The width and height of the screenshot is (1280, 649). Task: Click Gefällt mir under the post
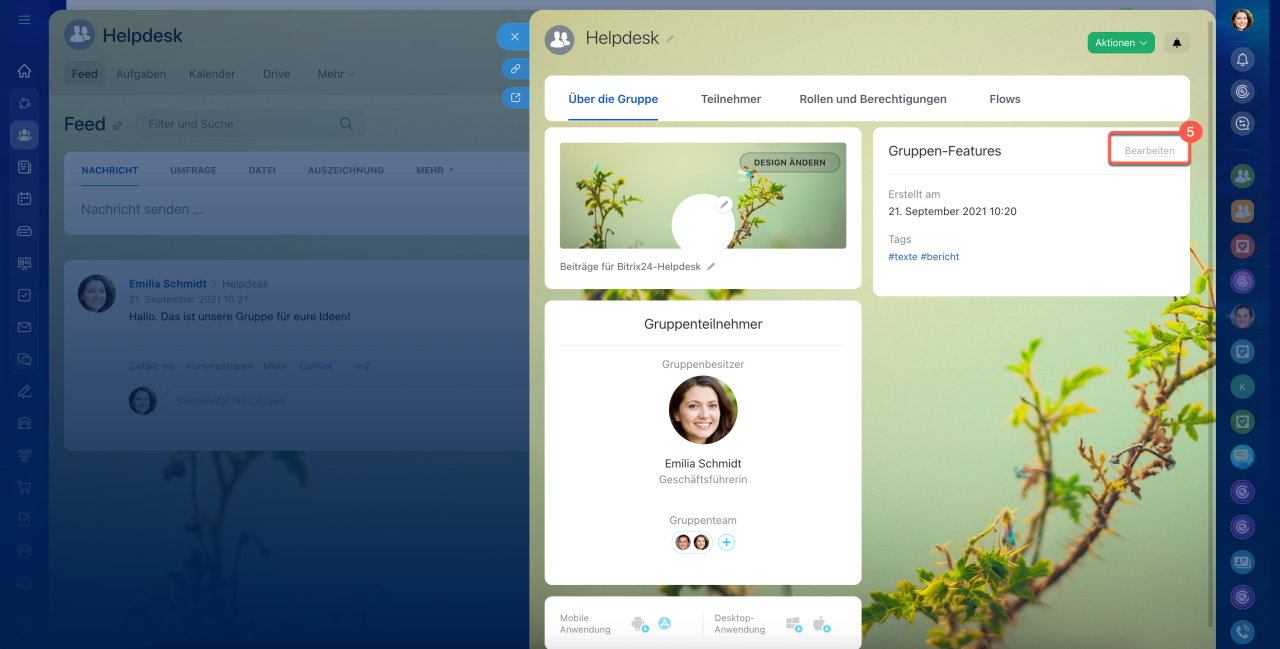[153, 366]
